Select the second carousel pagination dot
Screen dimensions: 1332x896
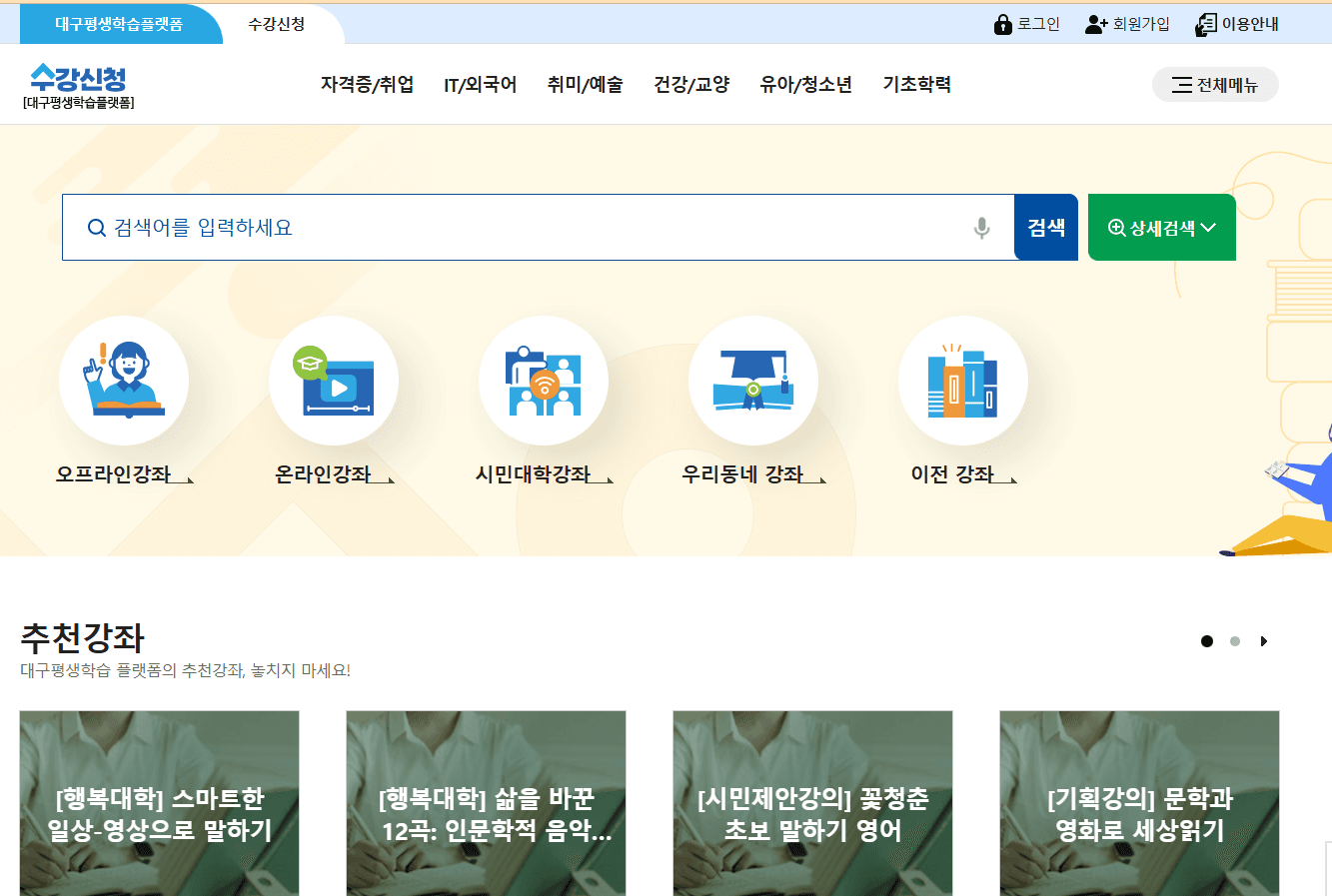[1235, 641]
